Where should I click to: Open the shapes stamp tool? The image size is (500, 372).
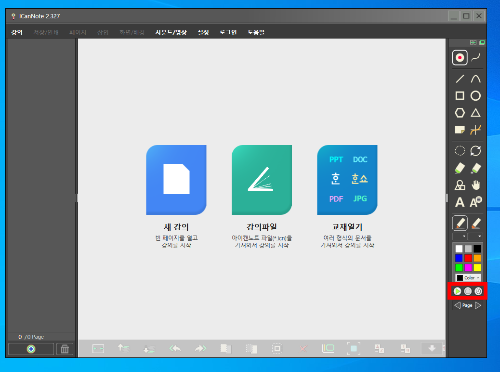click(460, 185)
